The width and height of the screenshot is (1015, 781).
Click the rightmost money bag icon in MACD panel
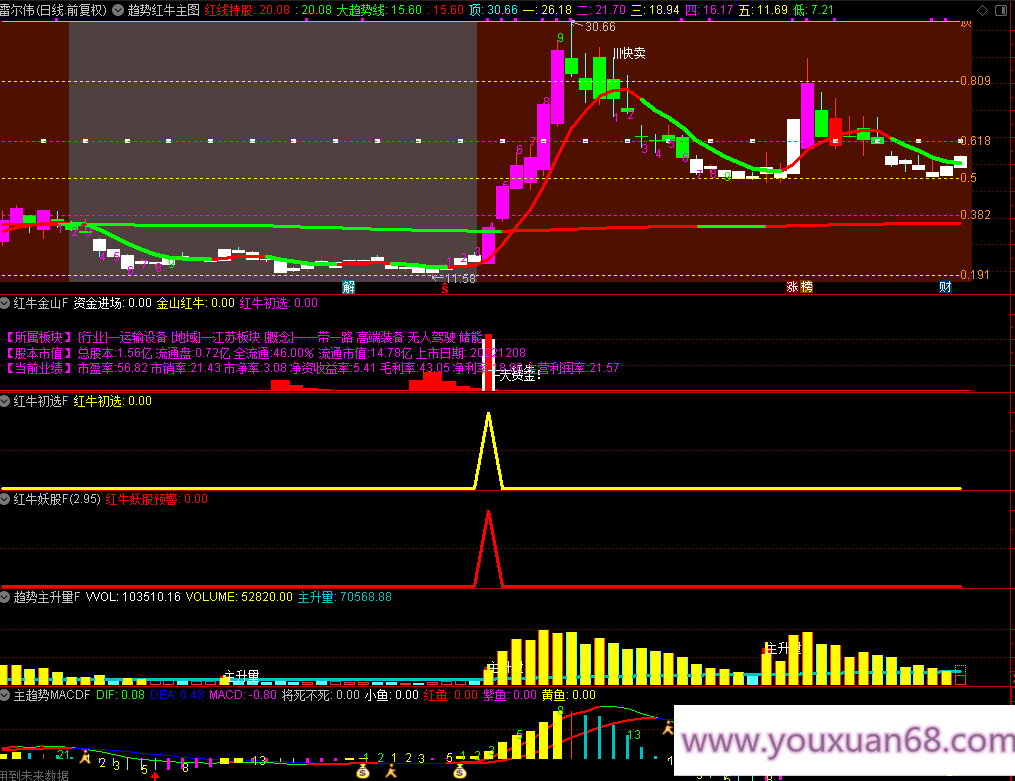(459, 771)
